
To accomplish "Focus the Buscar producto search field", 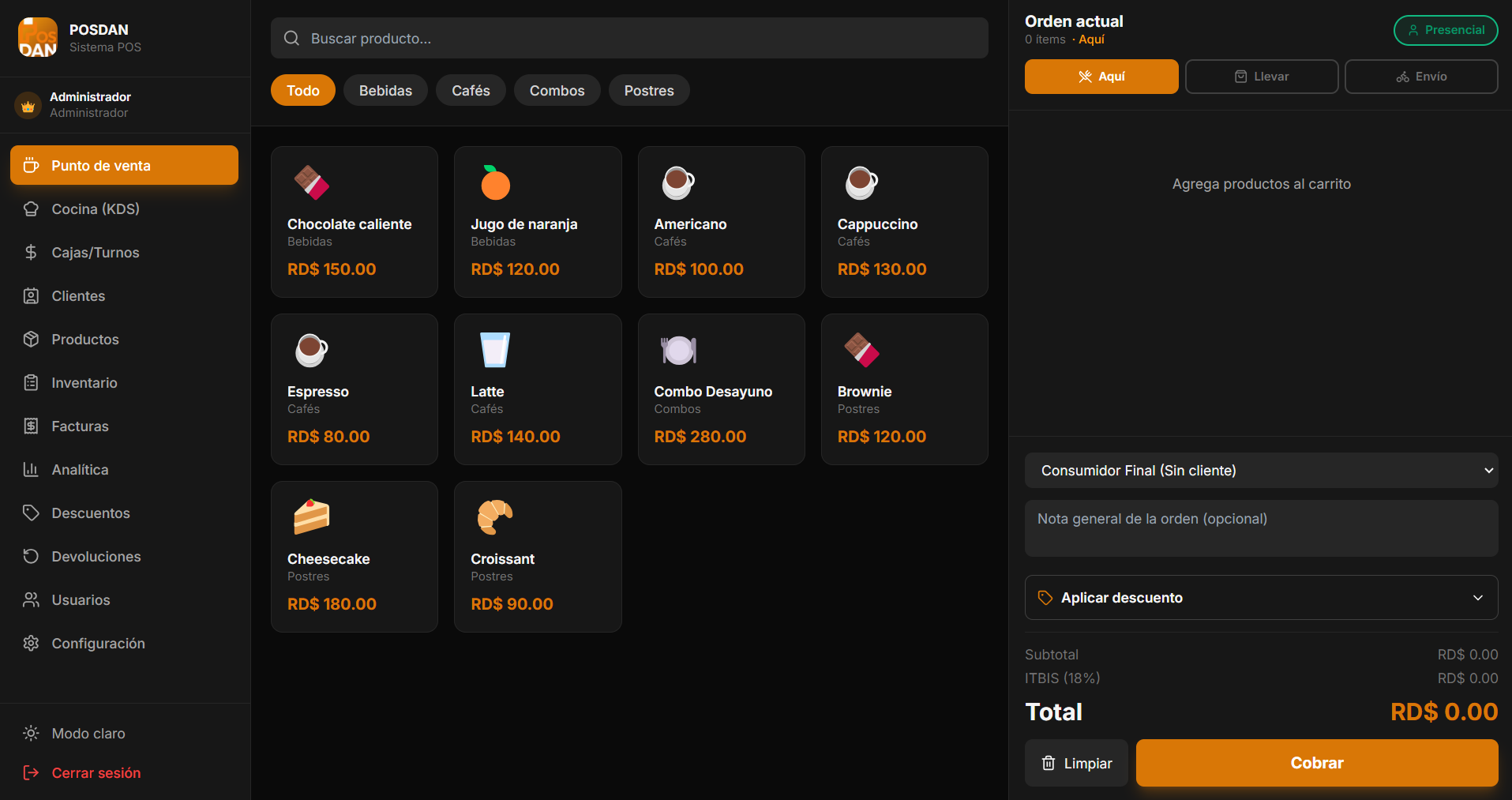I will click(x=629, y=39).
